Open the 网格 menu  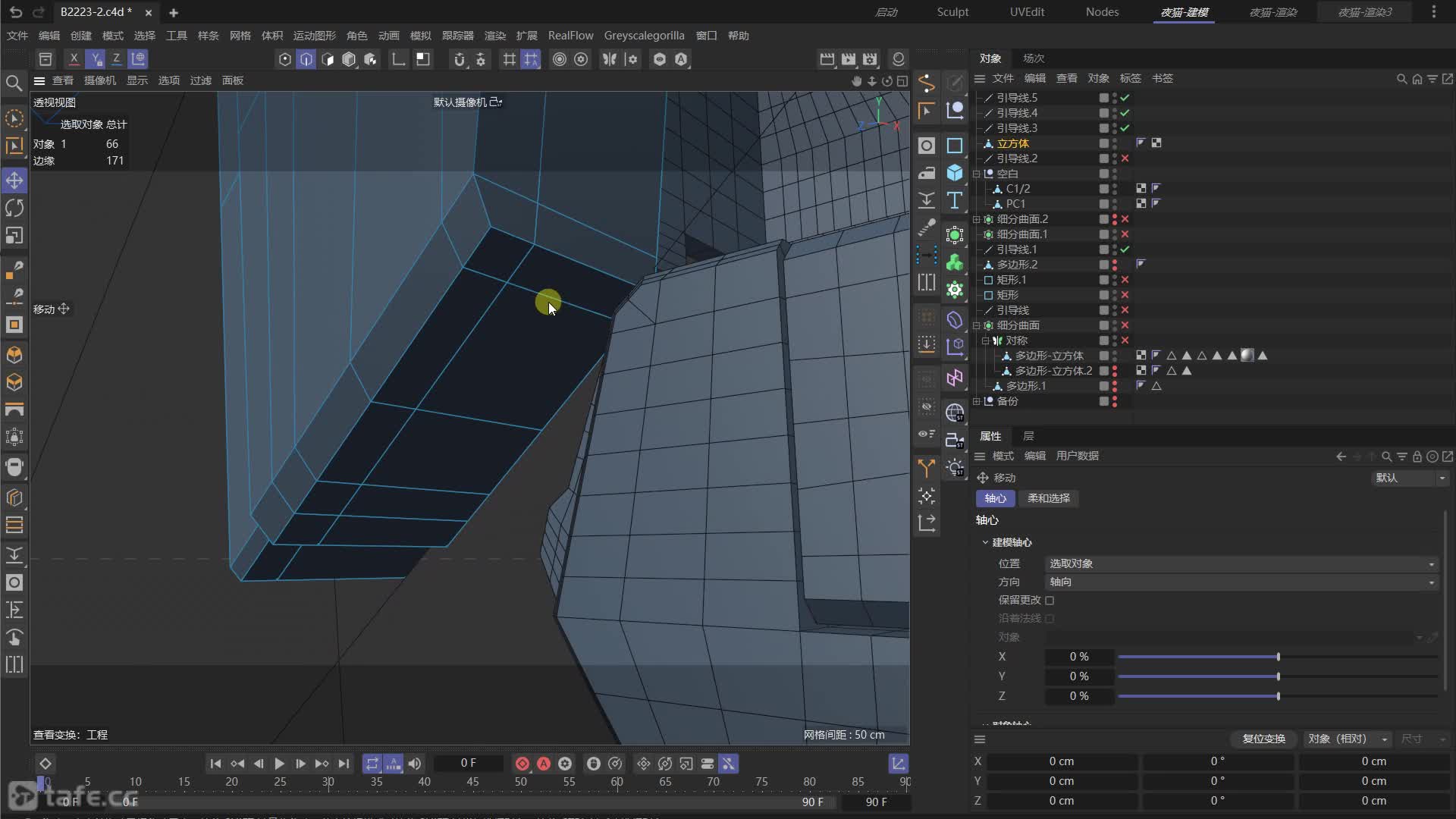[x=240, y=36]
